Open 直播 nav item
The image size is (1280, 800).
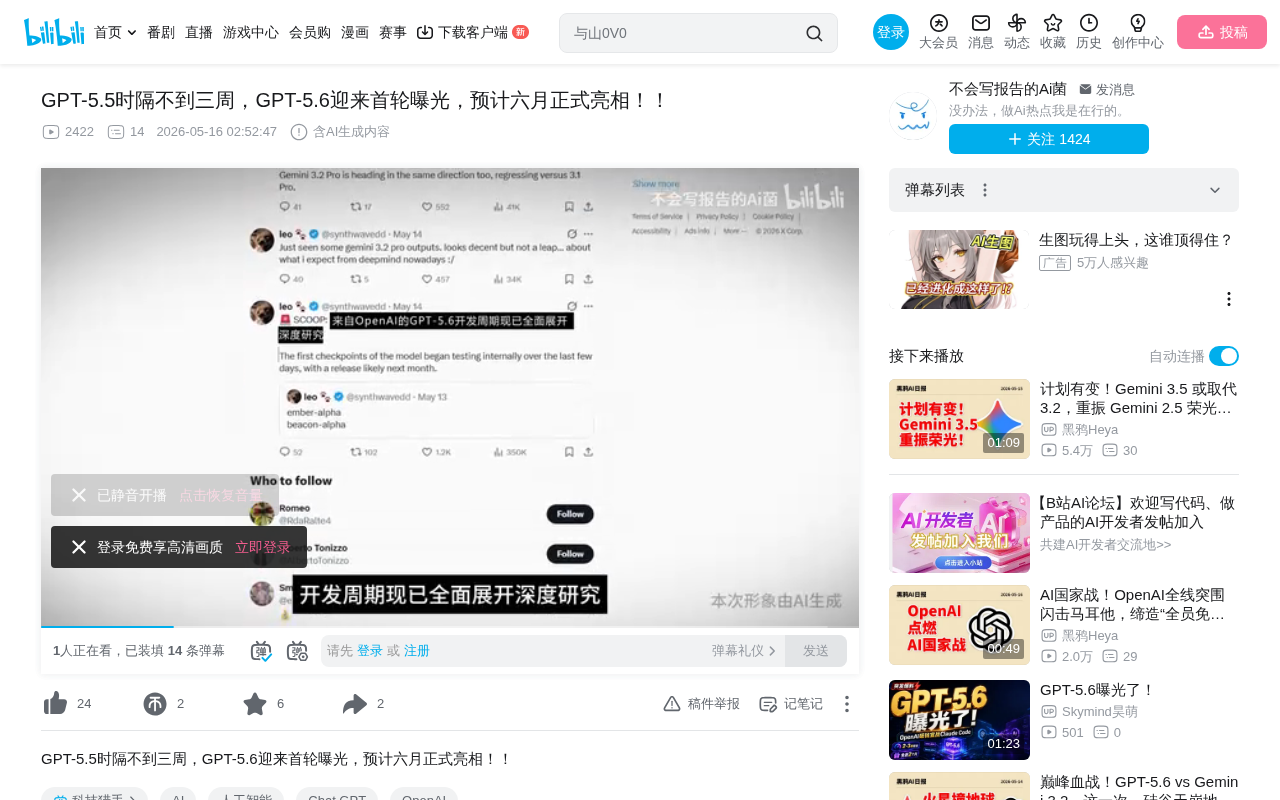199,32
